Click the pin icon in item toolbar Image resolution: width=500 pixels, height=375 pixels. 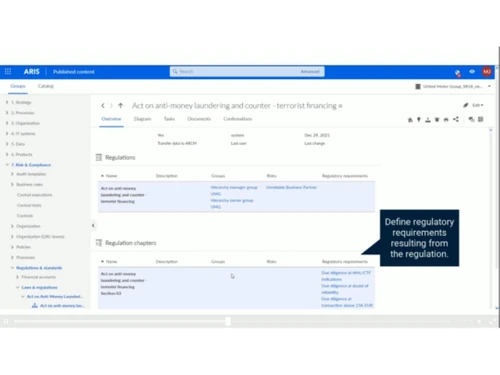click(419, 119)
